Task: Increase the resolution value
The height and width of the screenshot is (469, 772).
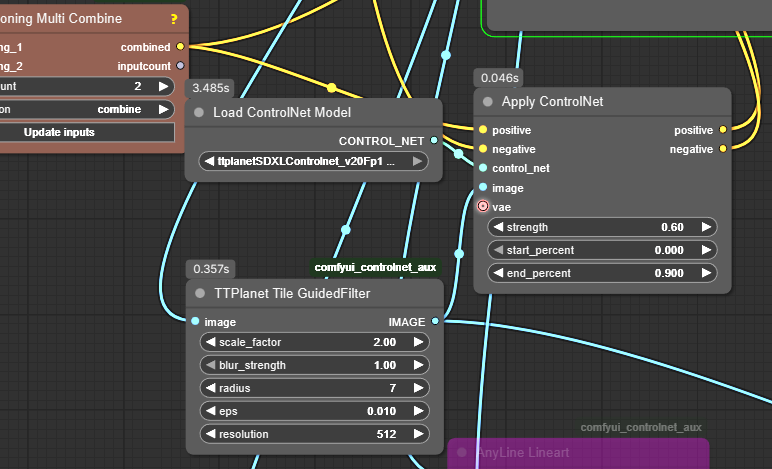Action: pos(418,434)
